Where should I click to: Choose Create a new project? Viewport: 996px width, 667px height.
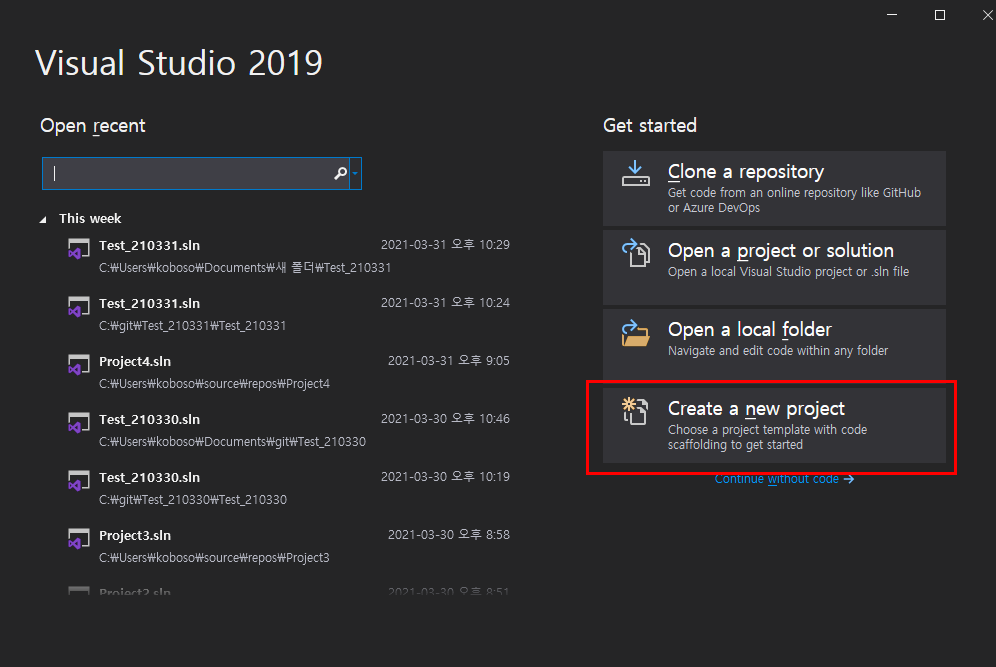click(x=774, y=426)
